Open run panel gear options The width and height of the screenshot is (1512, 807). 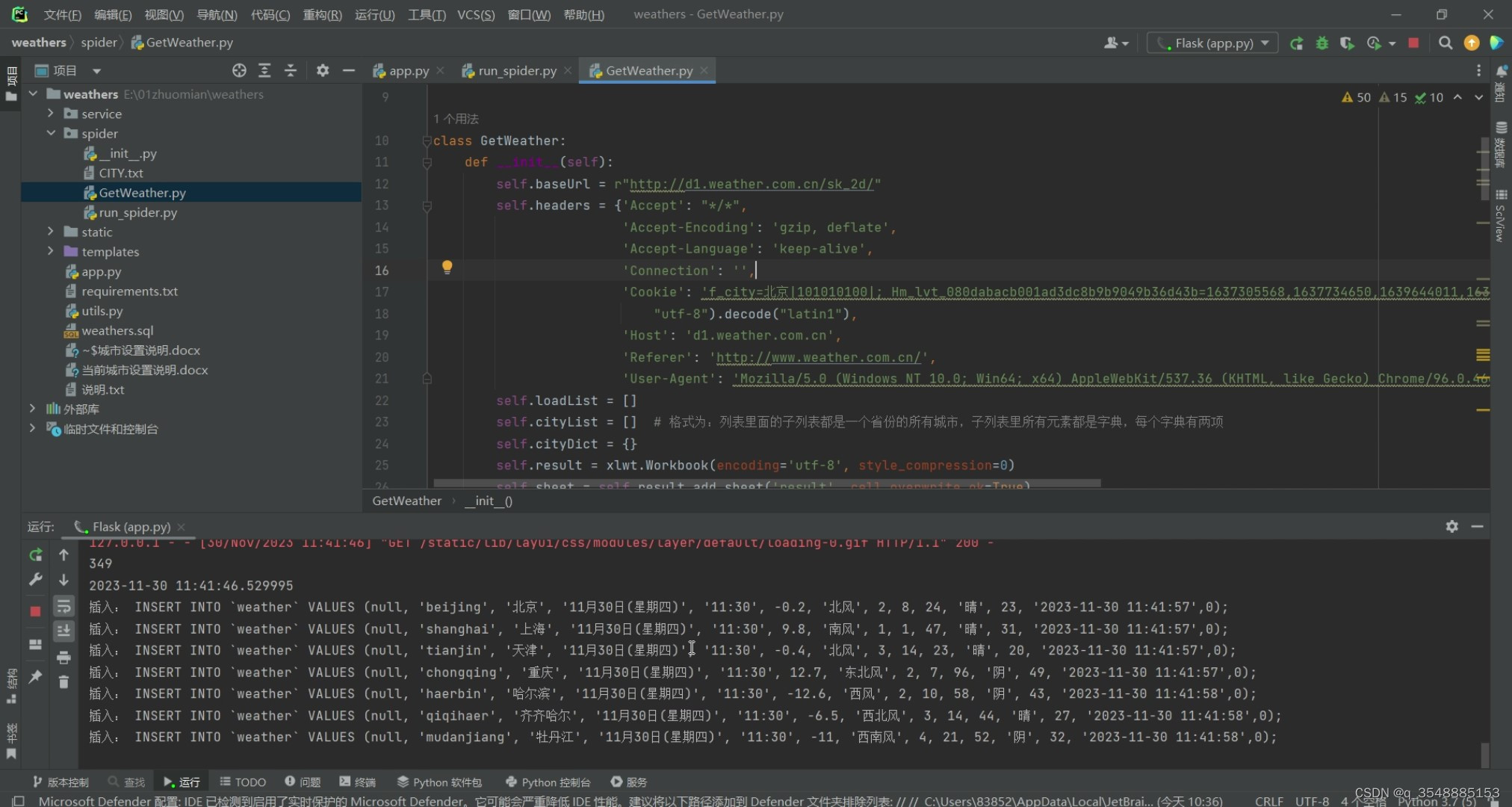[x=1451, y=526]
